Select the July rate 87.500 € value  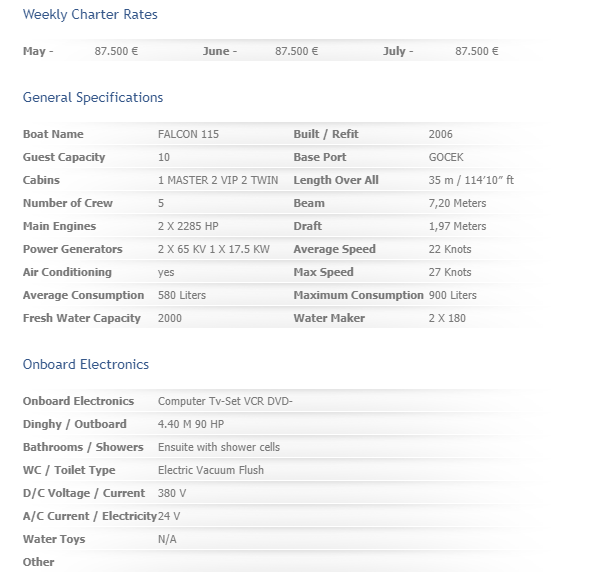point(477,51)
